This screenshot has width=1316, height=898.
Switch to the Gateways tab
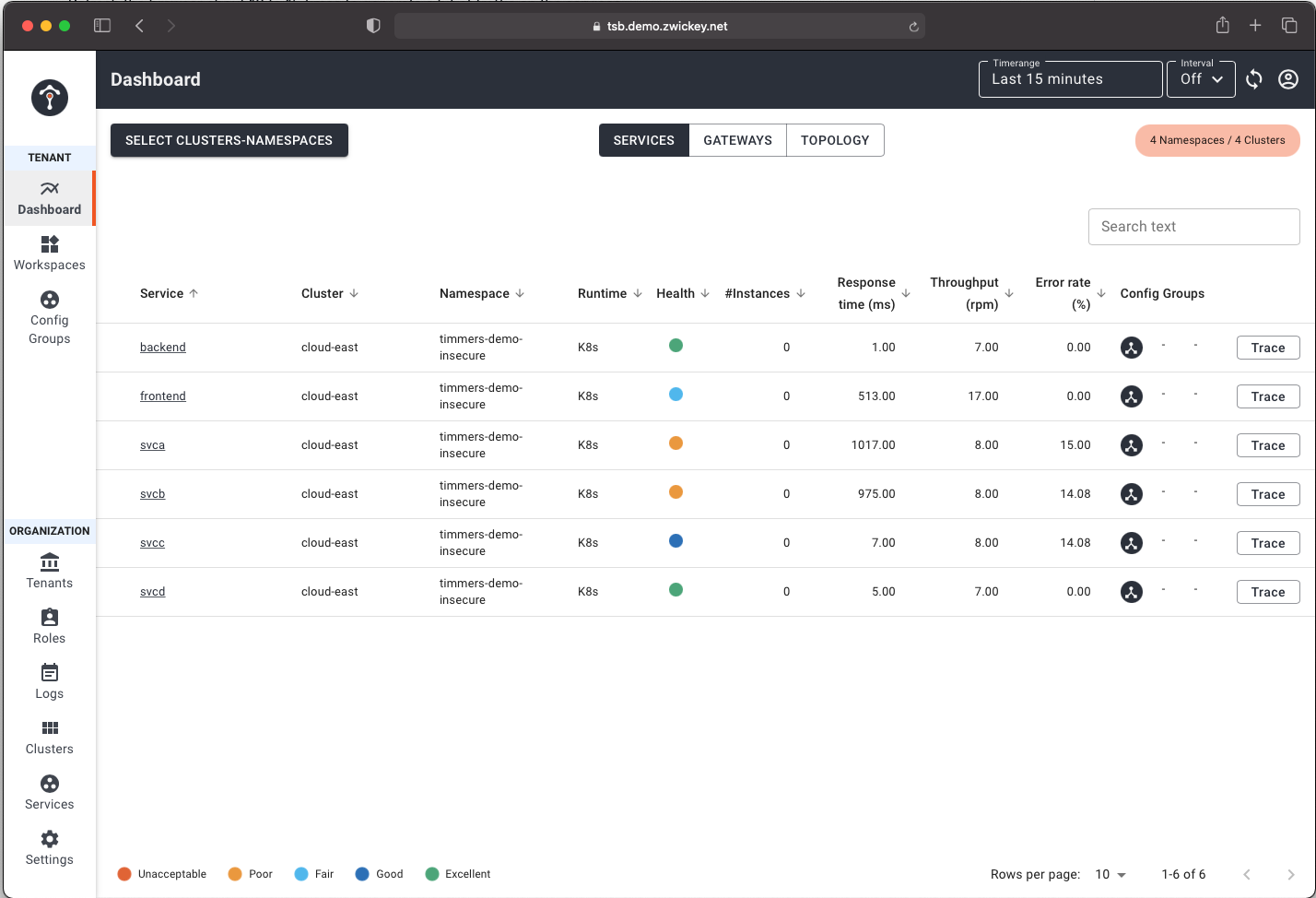(737, 140)
